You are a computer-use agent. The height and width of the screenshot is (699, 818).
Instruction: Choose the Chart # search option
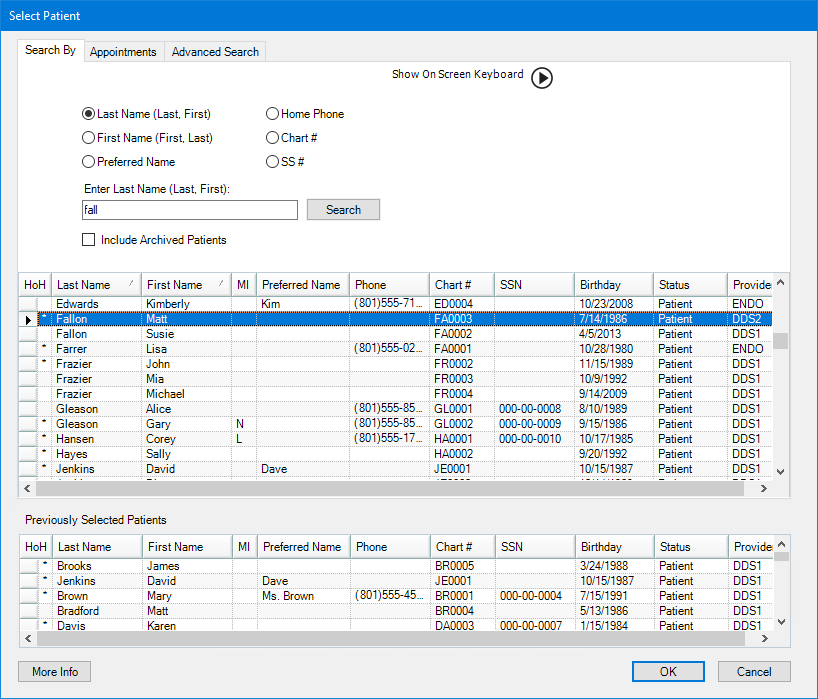pyautogui.click(x=273, y=138)
